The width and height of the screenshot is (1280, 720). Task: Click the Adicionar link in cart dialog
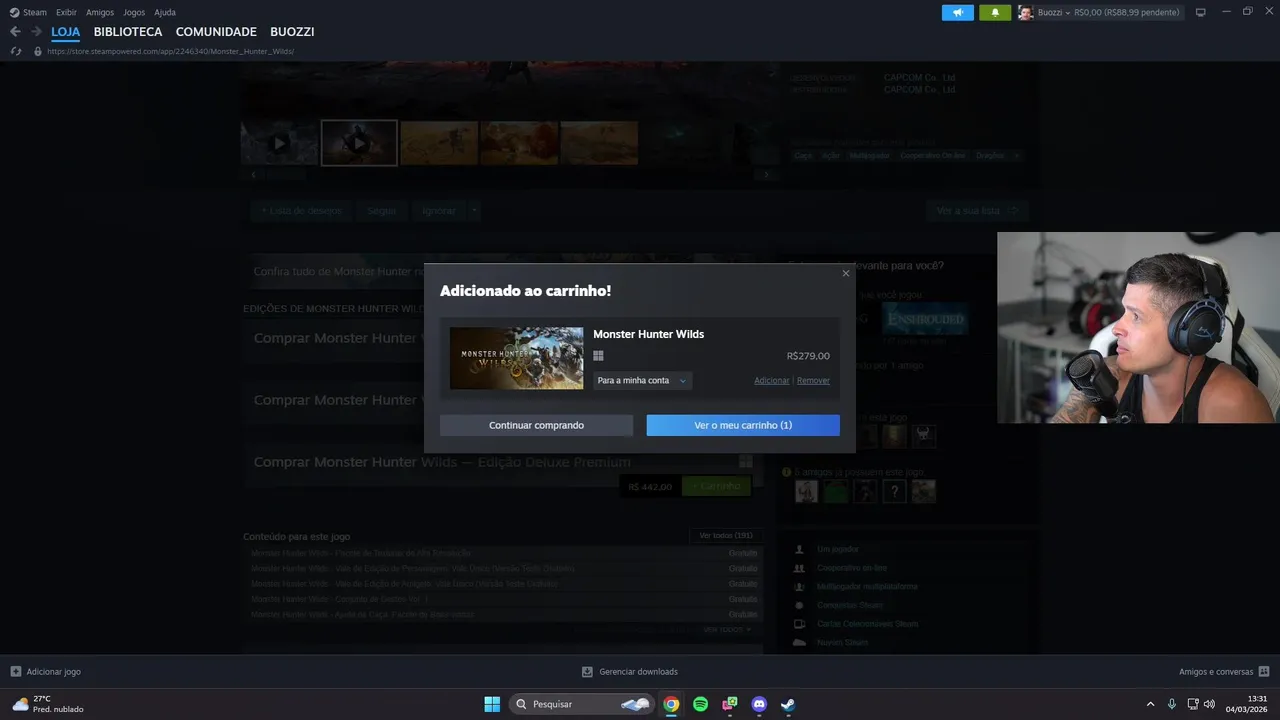[x=771, y=380]
